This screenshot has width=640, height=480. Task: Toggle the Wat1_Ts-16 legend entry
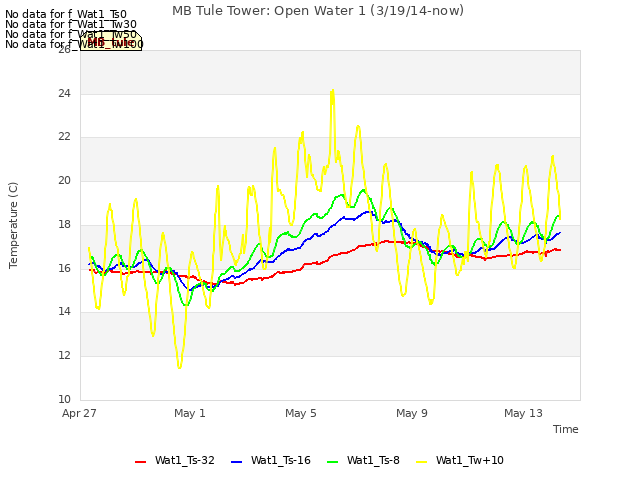[x=271, y=460]
